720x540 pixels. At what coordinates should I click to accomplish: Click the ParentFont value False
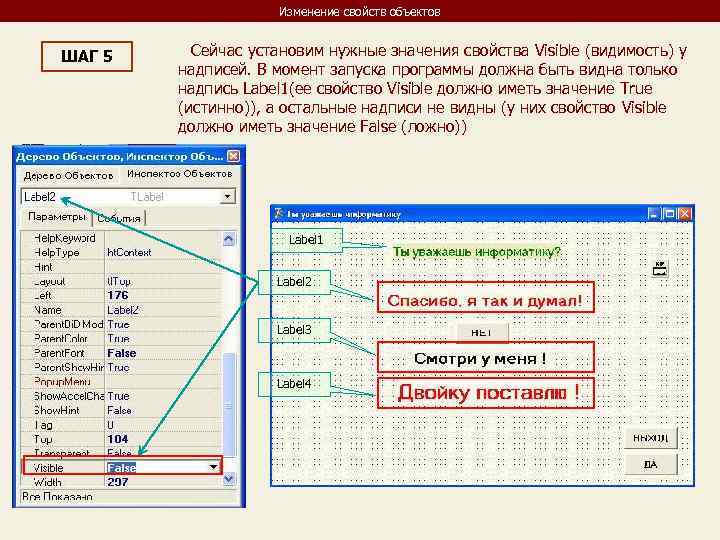point(122,353)
